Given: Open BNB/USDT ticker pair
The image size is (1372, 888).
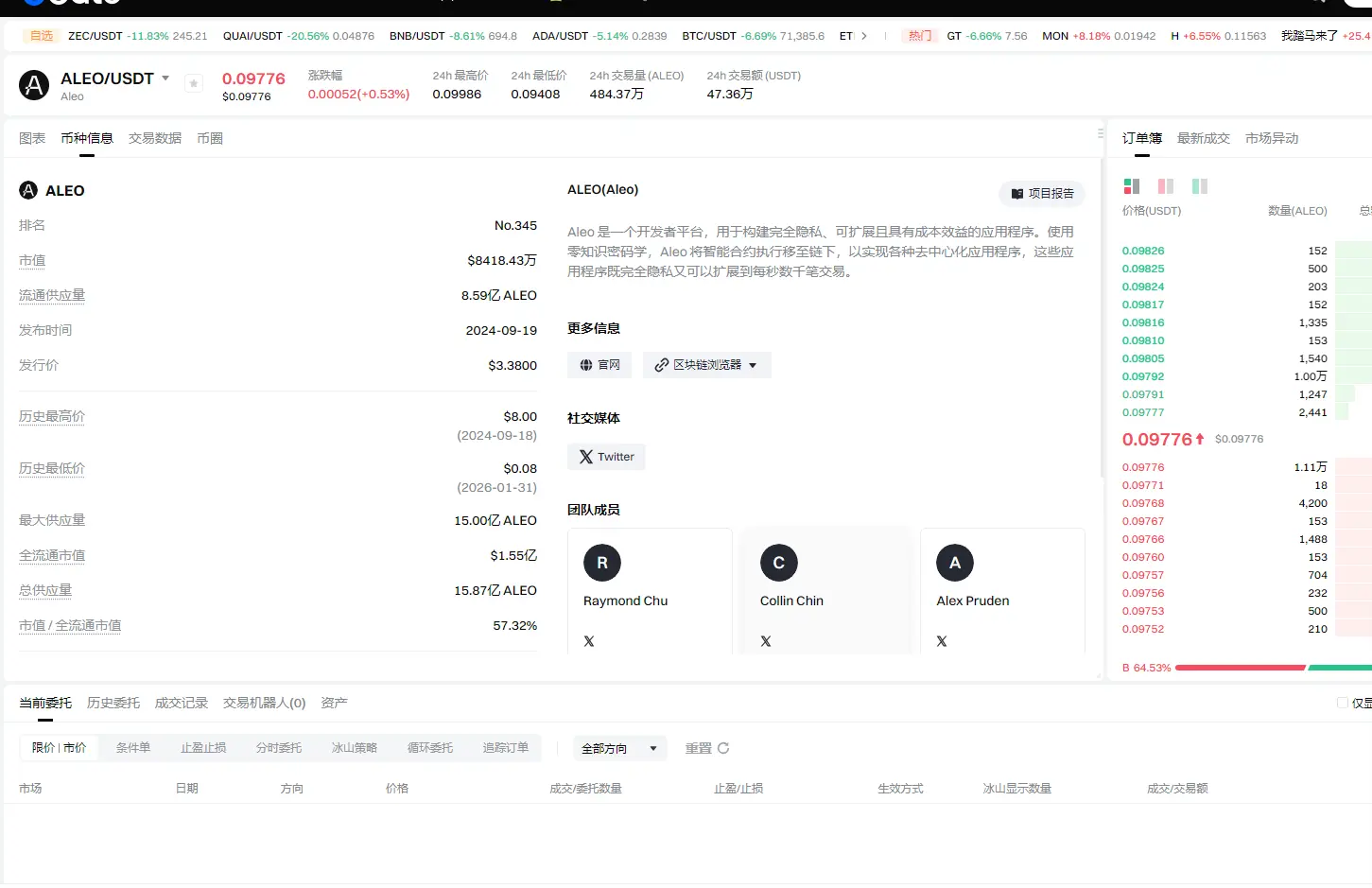Looking at the screenshot, I should pyautogui.click(x=453, y=36).
